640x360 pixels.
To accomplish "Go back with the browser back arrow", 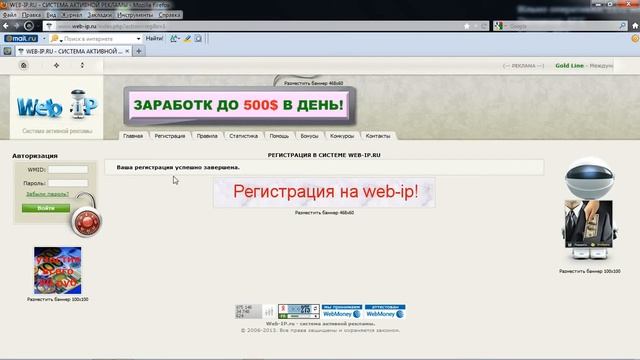I will pyautogui.click(x=6, y=26).
